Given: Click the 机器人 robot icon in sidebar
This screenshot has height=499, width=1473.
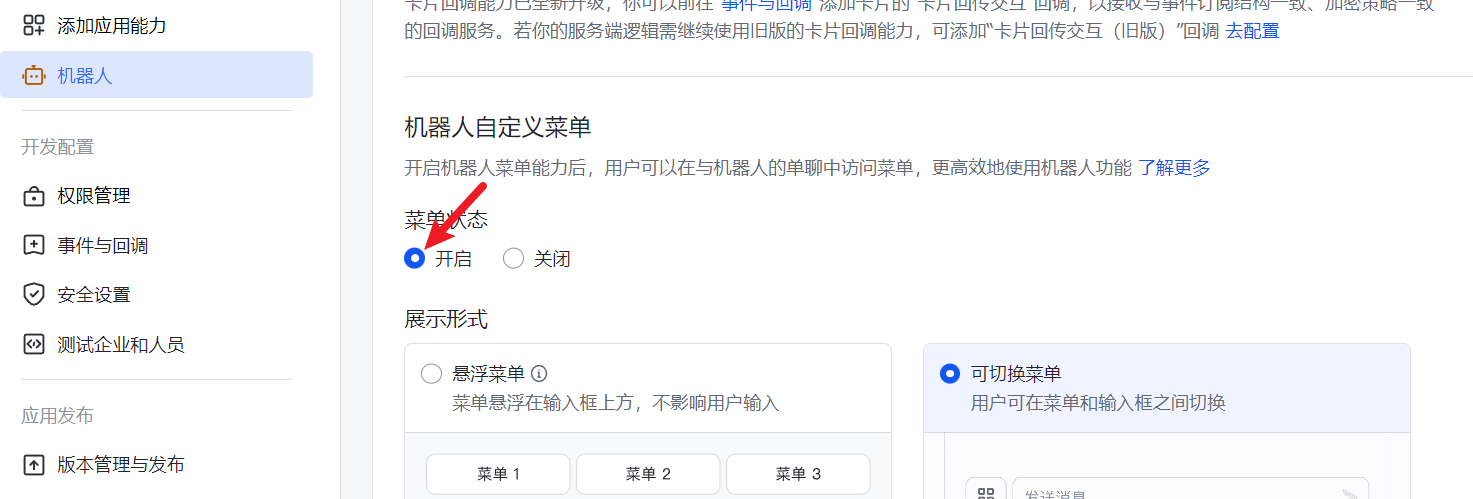Looking at the screenshot, I should click(x=34, y=75).
